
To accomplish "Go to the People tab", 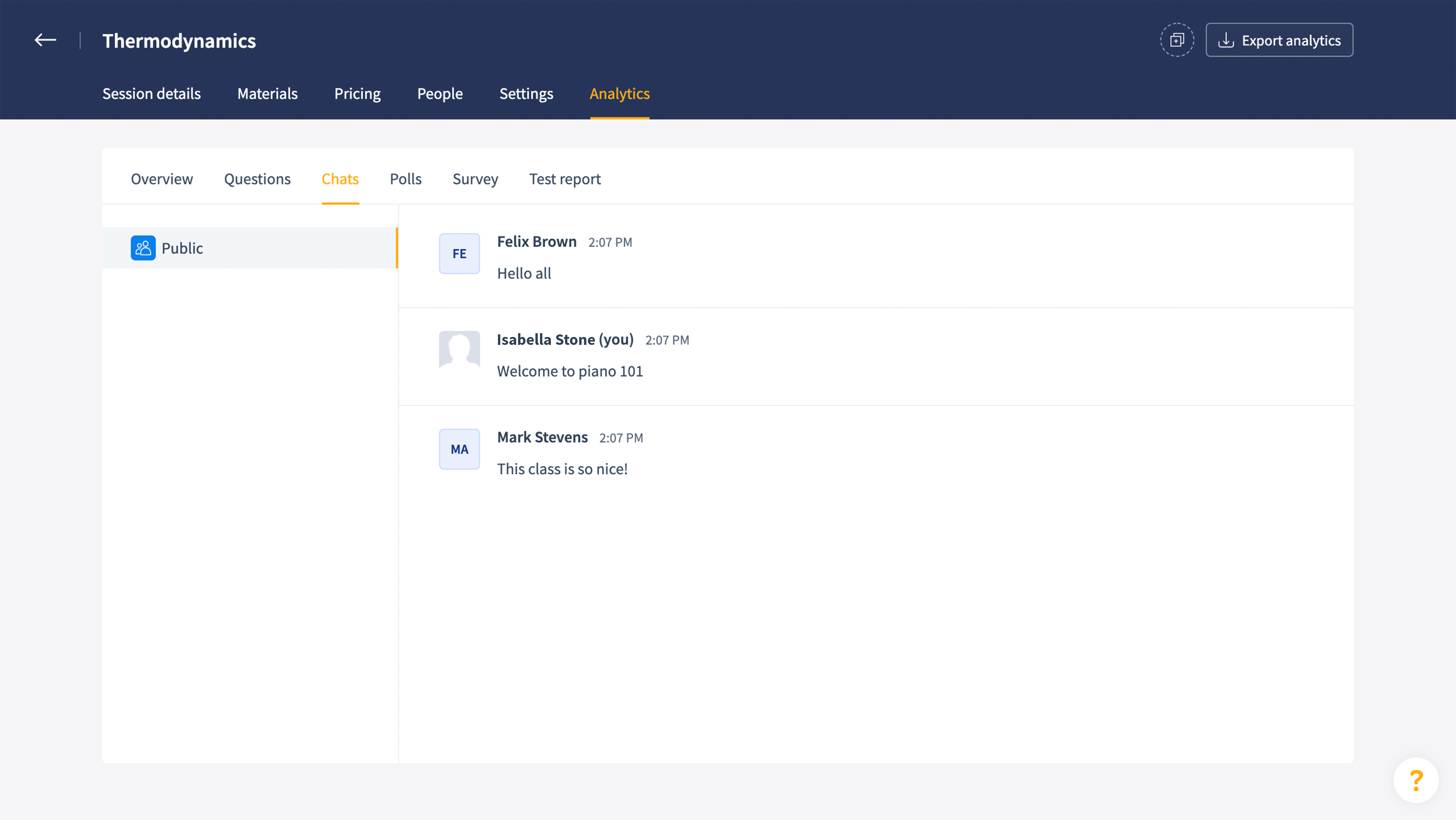I will point(440,94).
